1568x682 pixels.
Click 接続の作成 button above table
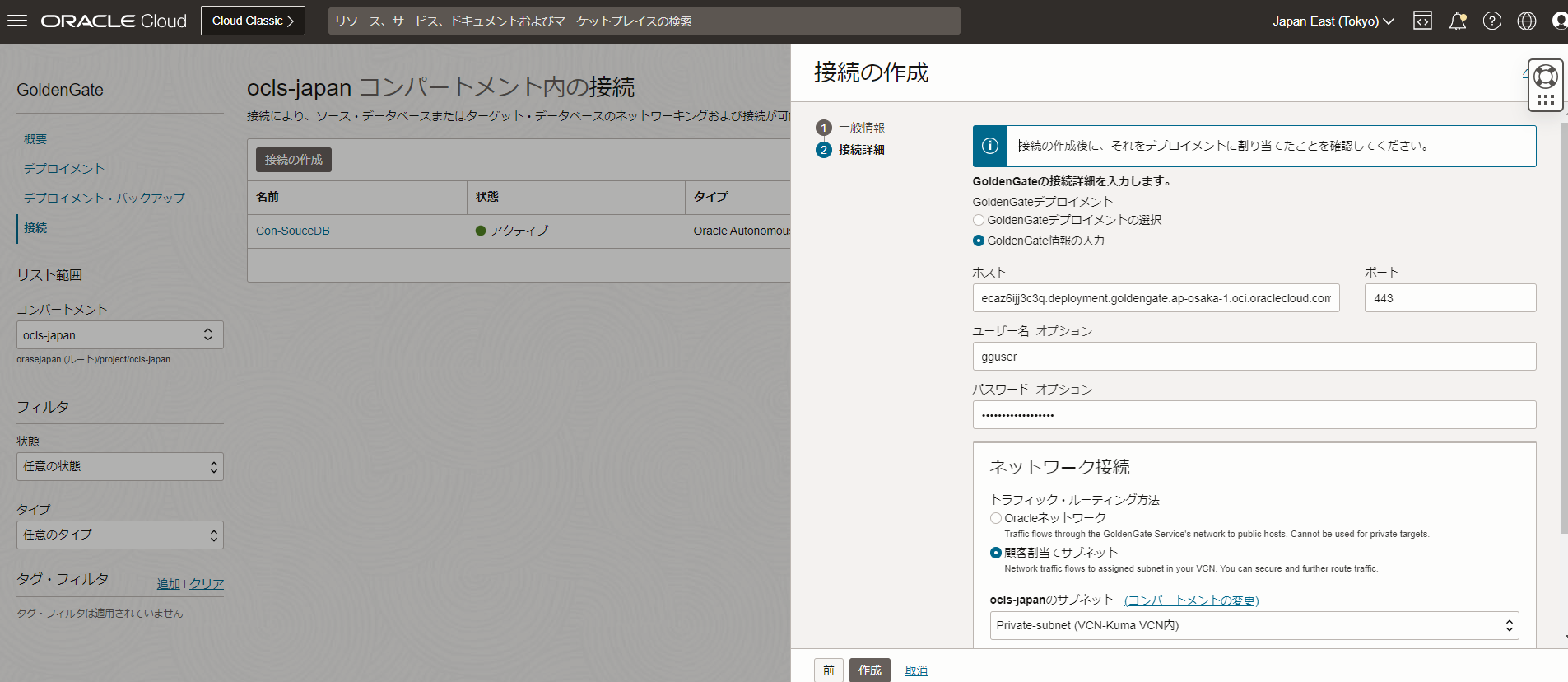click(x=294, y=160)
